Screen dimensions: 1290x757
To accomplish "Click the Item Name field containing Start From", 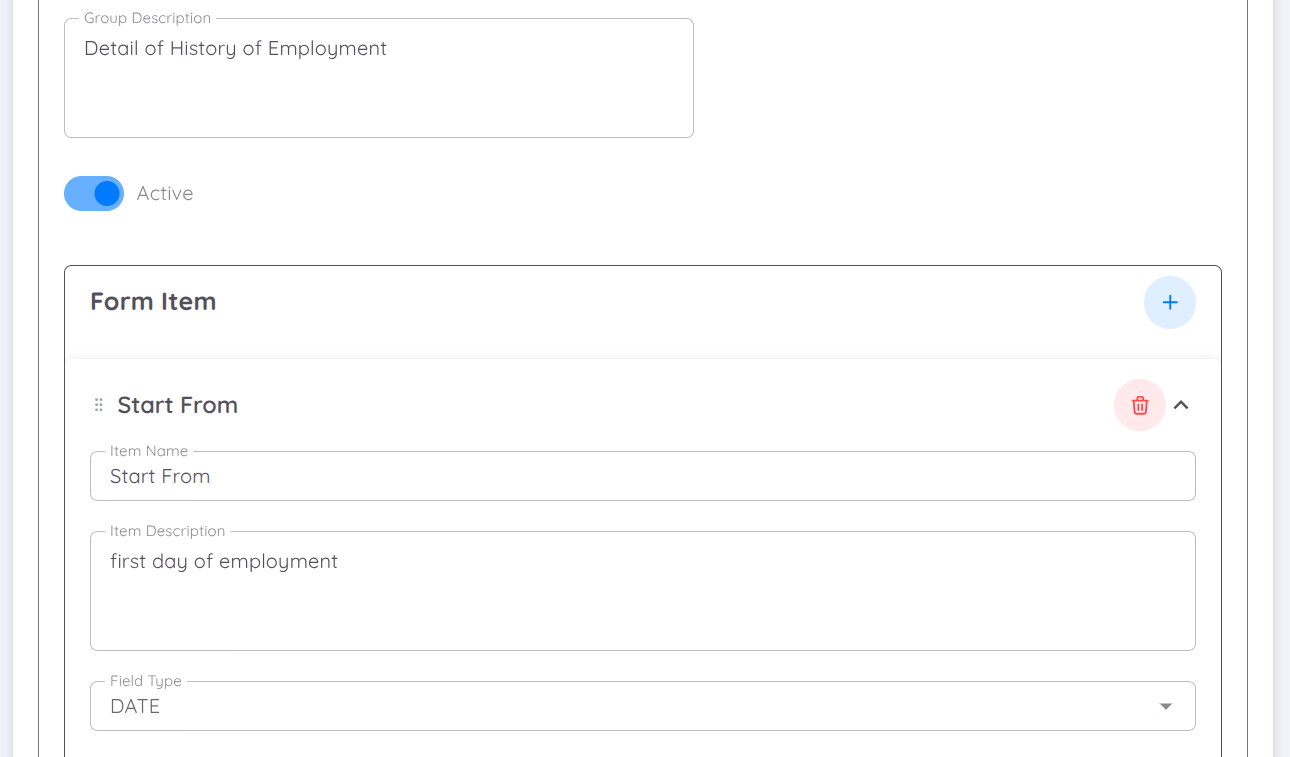I will tap(642, 476).
